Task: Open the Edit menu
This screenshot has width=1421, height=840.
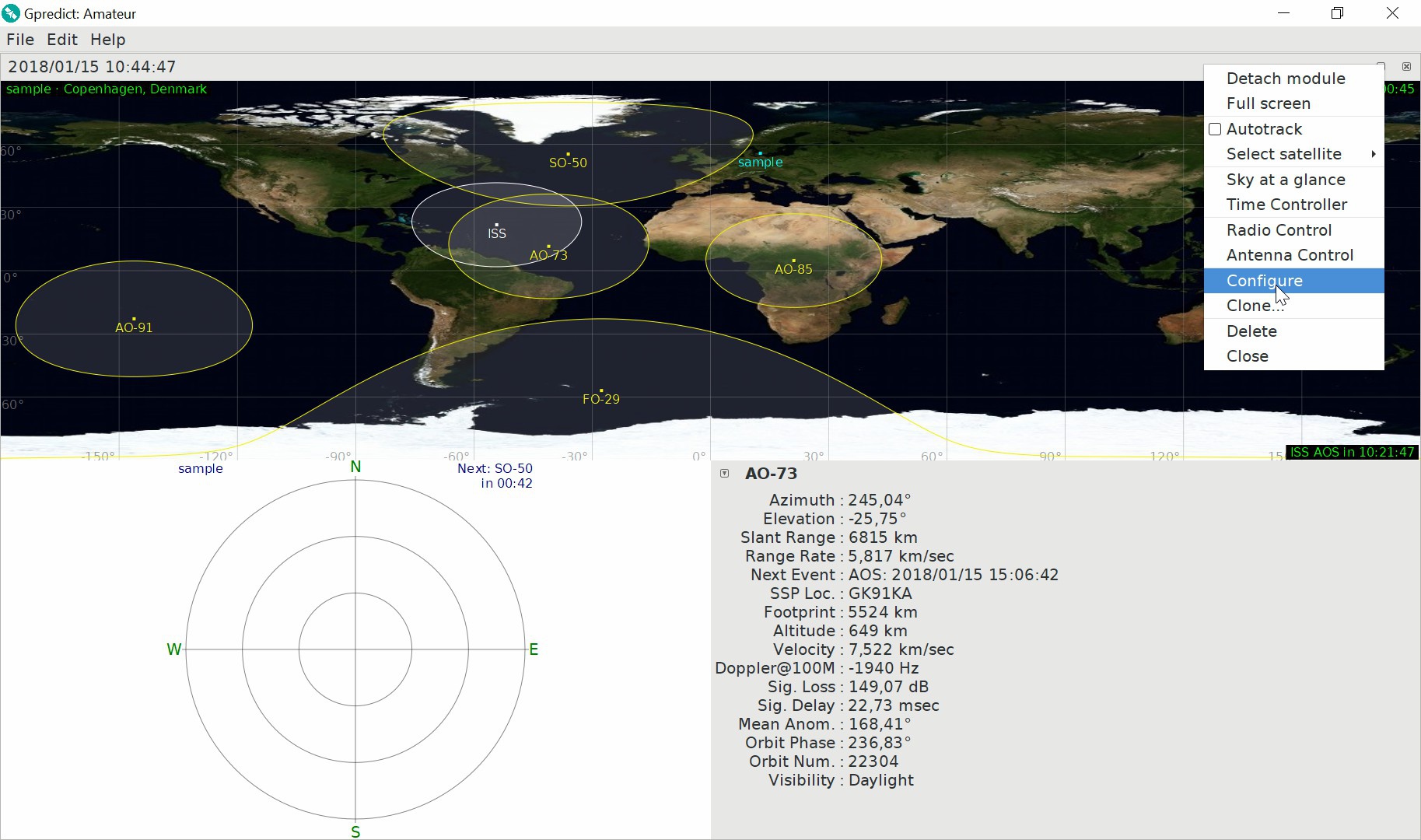Action: pyautogui.click(x=62, y=40)
